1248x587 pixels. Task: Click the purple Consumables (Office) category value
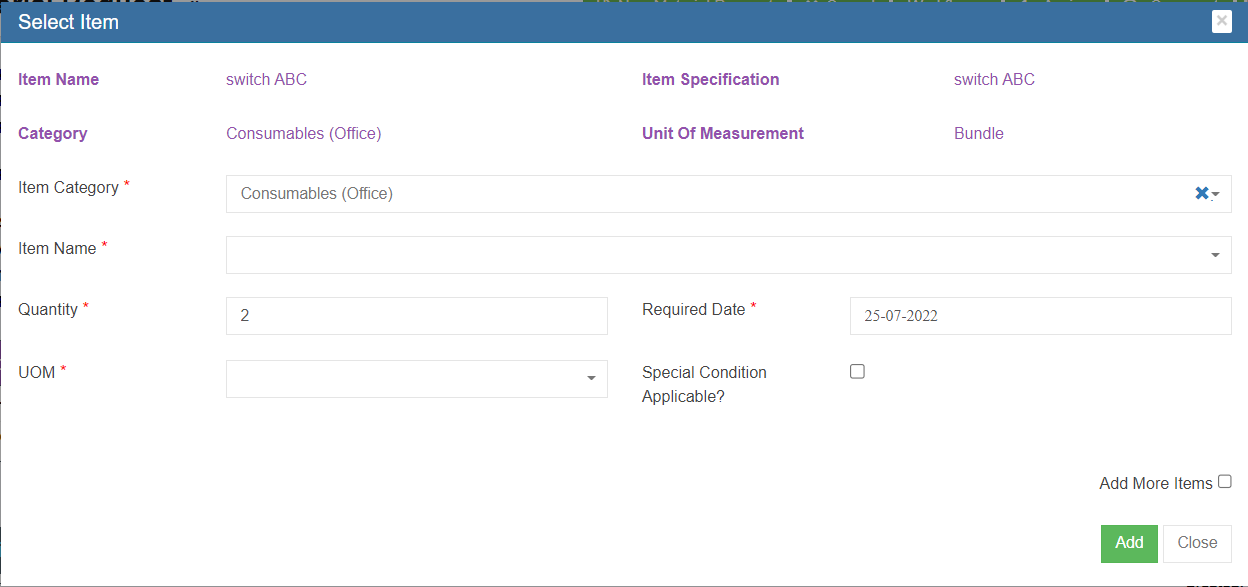click(303, 133)
